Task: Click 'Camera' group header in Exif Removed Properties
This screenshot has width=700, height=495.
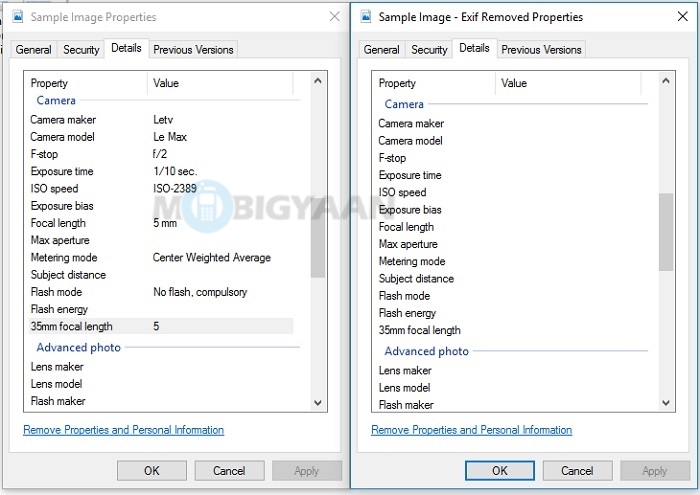Action: point(404,104)
